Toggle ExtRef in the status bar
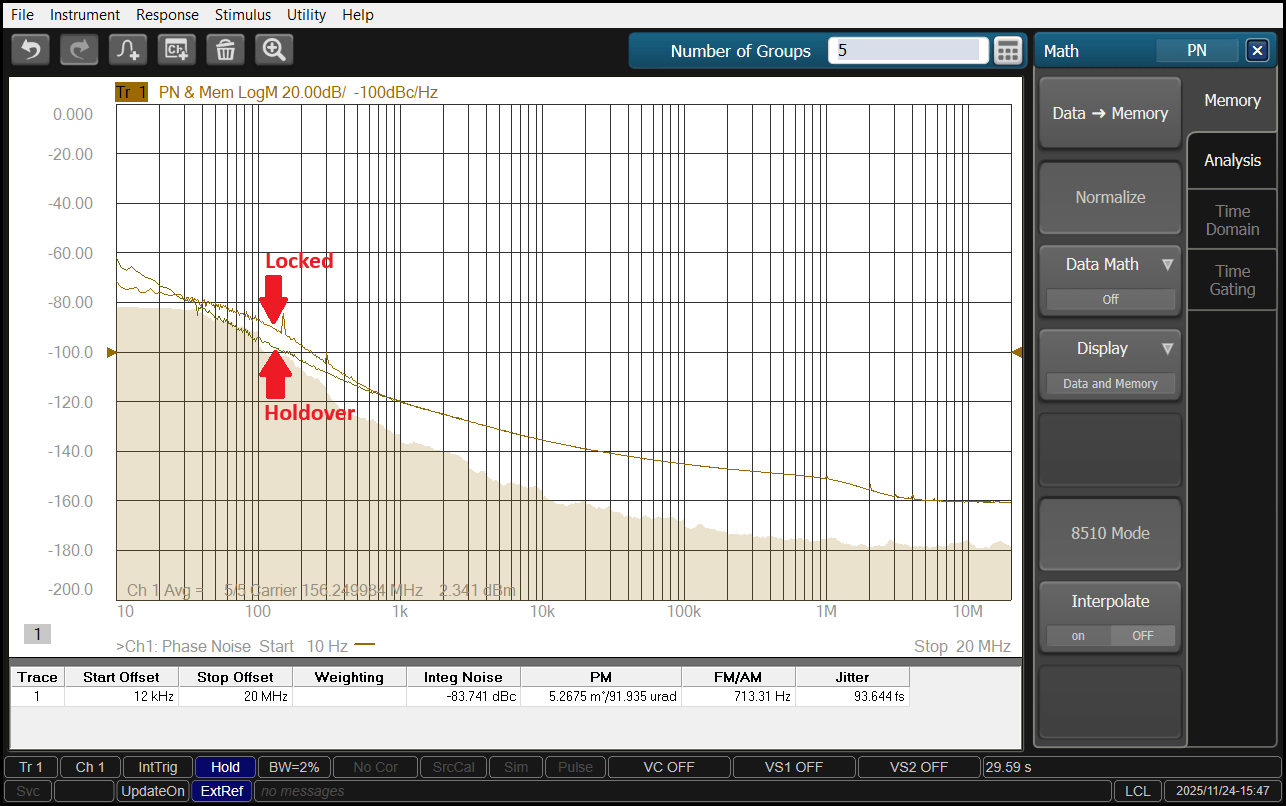 click(221, 791)
